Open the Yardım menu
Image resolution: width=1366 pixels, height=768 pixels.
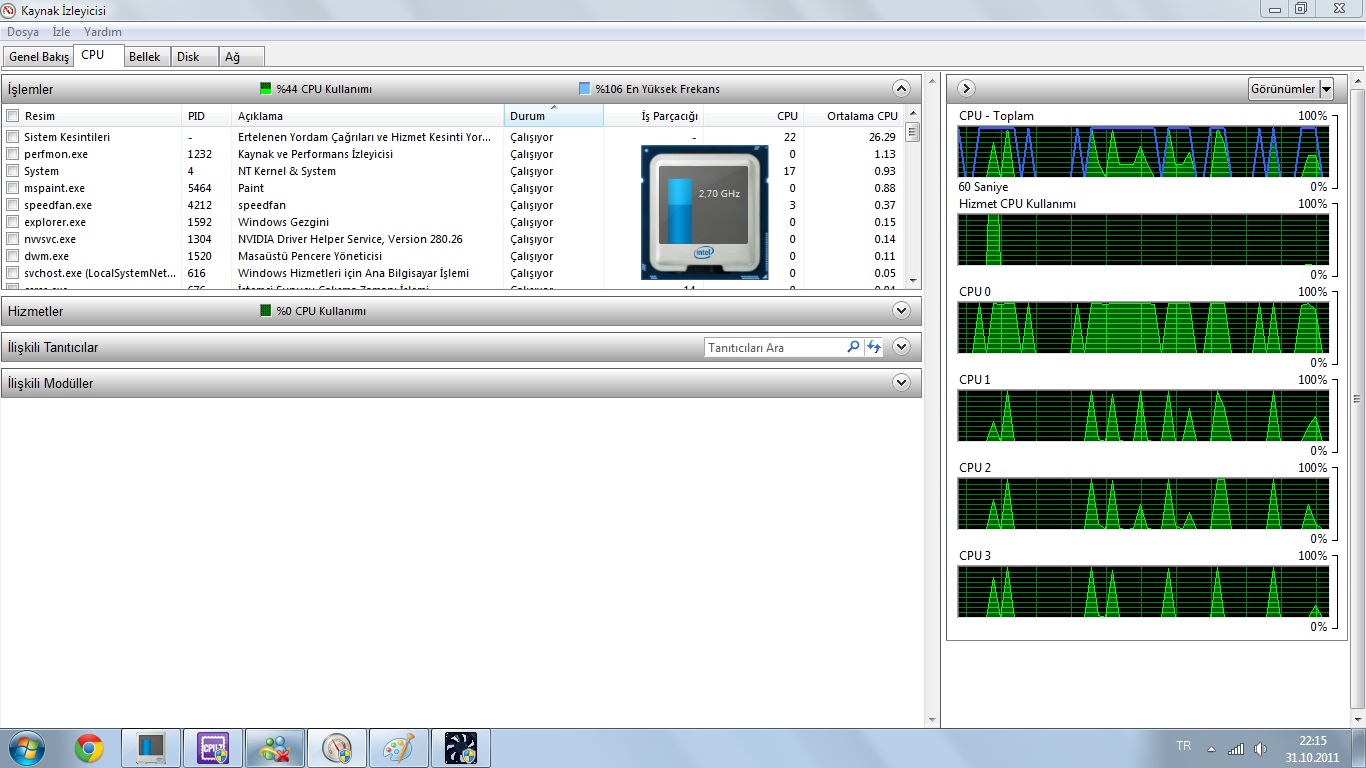pyautogui.click(x=103, y=32)
